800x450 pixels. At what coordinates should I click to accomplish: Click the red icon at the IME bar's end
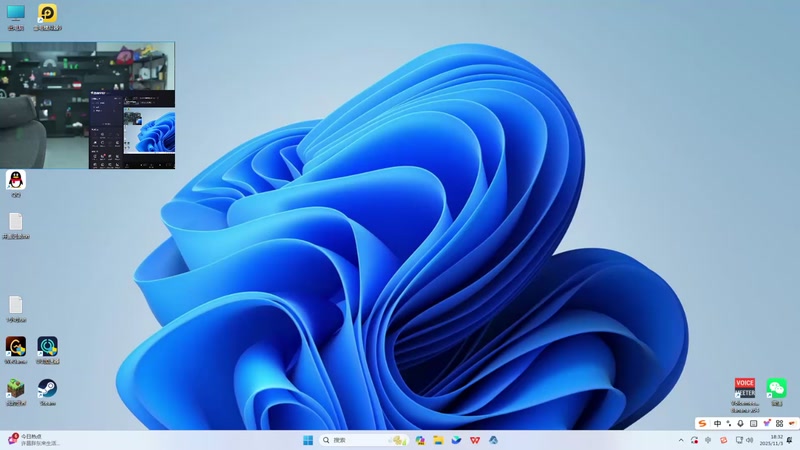tap(792, 423)
